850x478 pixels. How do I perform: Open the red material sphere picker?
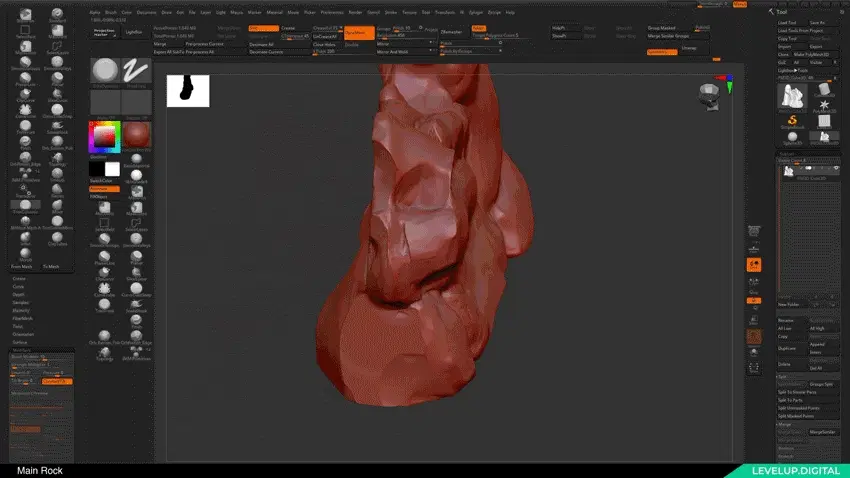136,134
